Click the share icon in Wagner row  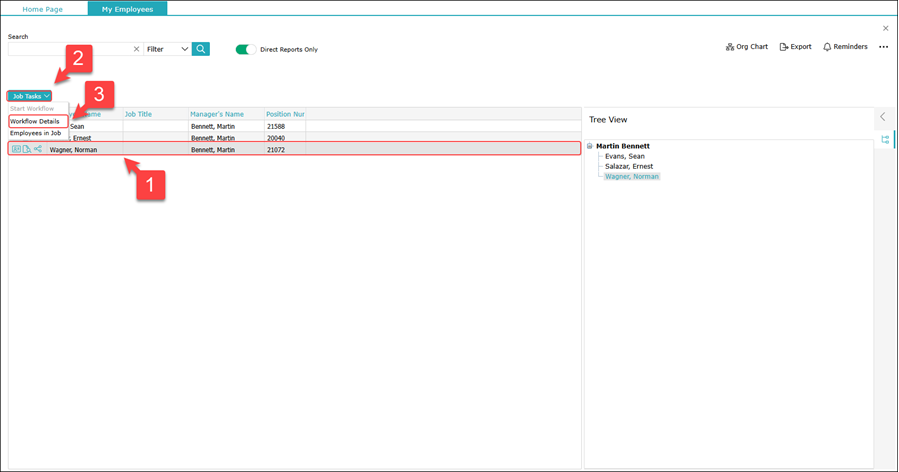click(38, 149)
